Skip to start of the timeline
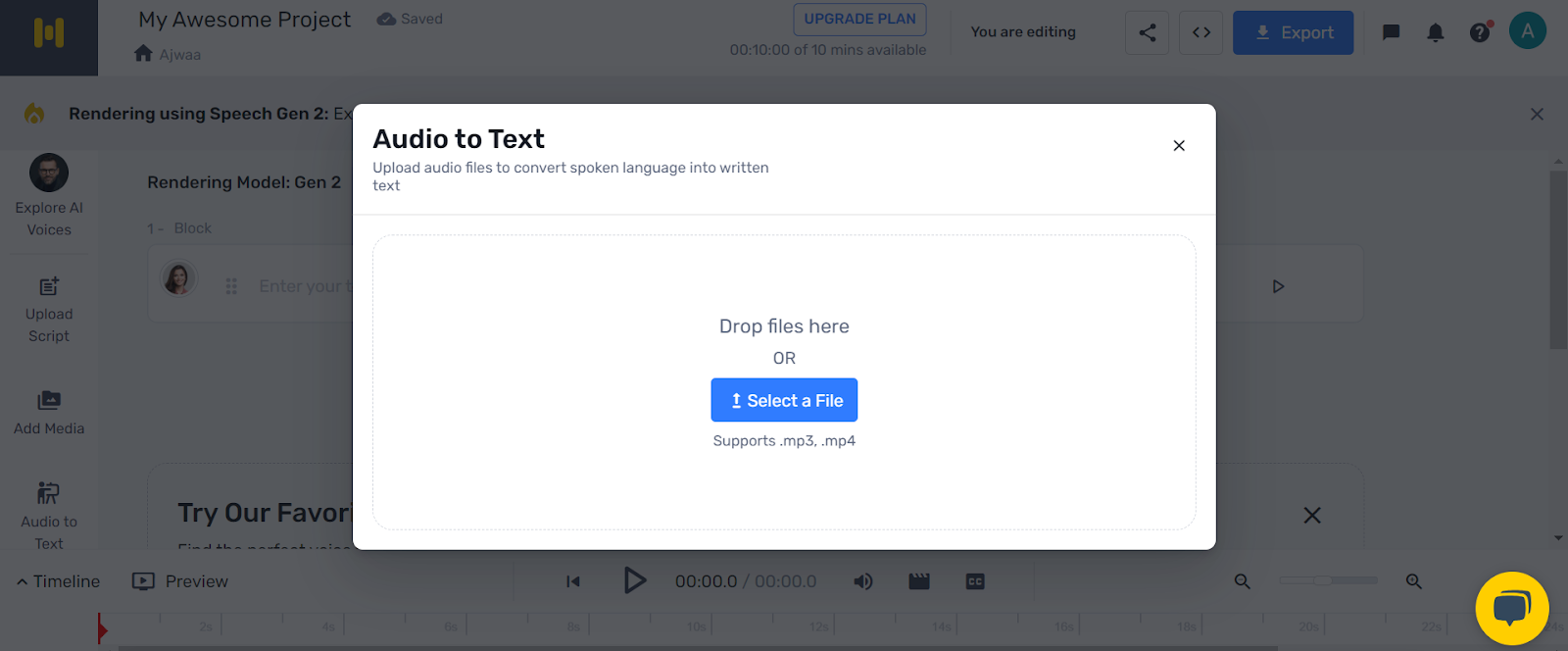The width and height of the screenshot is (1568, 651). coord(573,581)
